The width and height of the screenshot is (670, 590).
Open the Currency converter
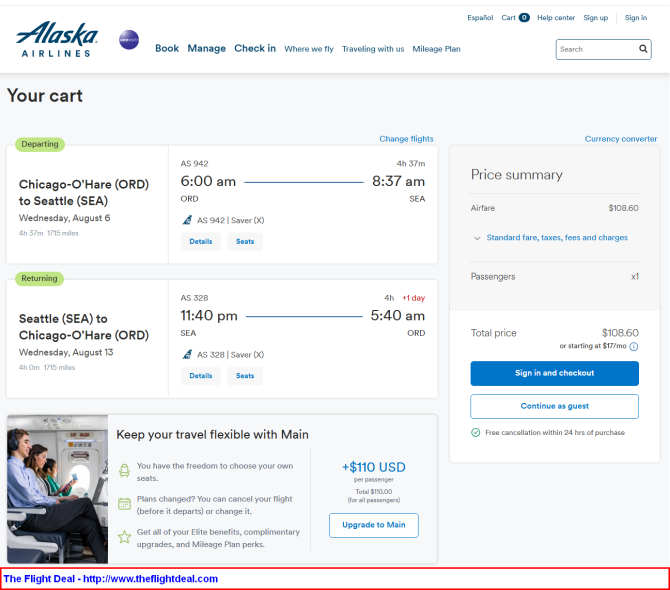pyautogui.click(x=620, y=139)
